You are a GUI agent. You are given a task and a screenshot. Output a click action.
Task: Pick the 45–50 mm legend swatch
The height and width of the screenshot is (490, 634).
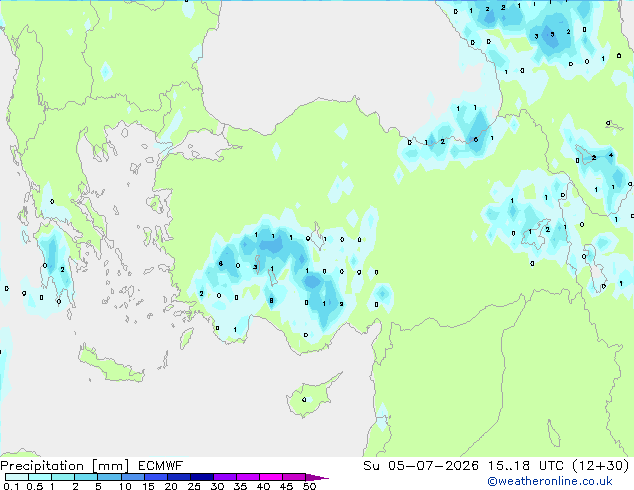294,477
